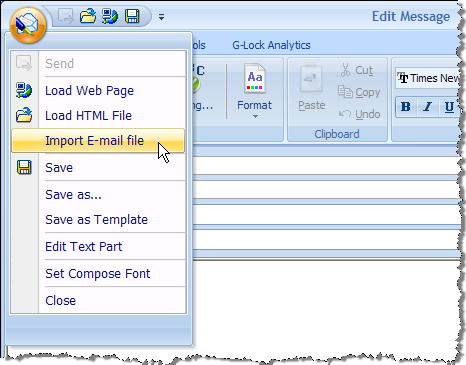Switch to the G-Lock Analytics tab
Viewport: 466px width, 365px height.
(271, 45)
